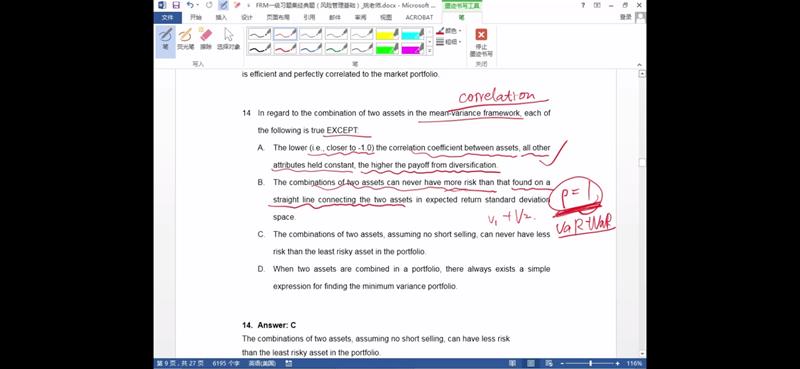
Task: Open Word help question mark
Action: point(583,5)
